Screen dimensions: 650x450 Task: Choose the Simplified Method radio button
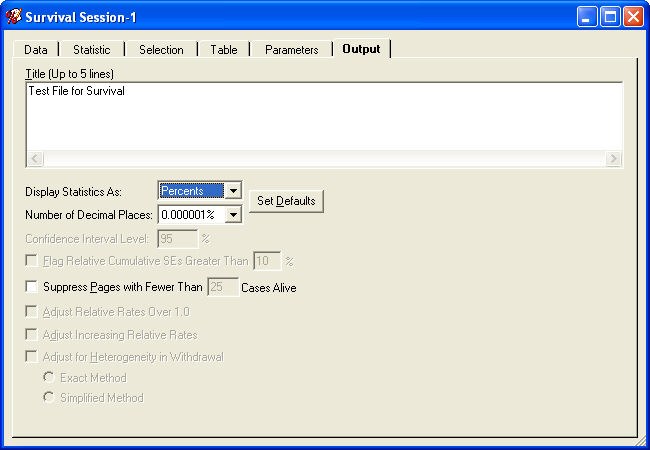pos(48,398)
